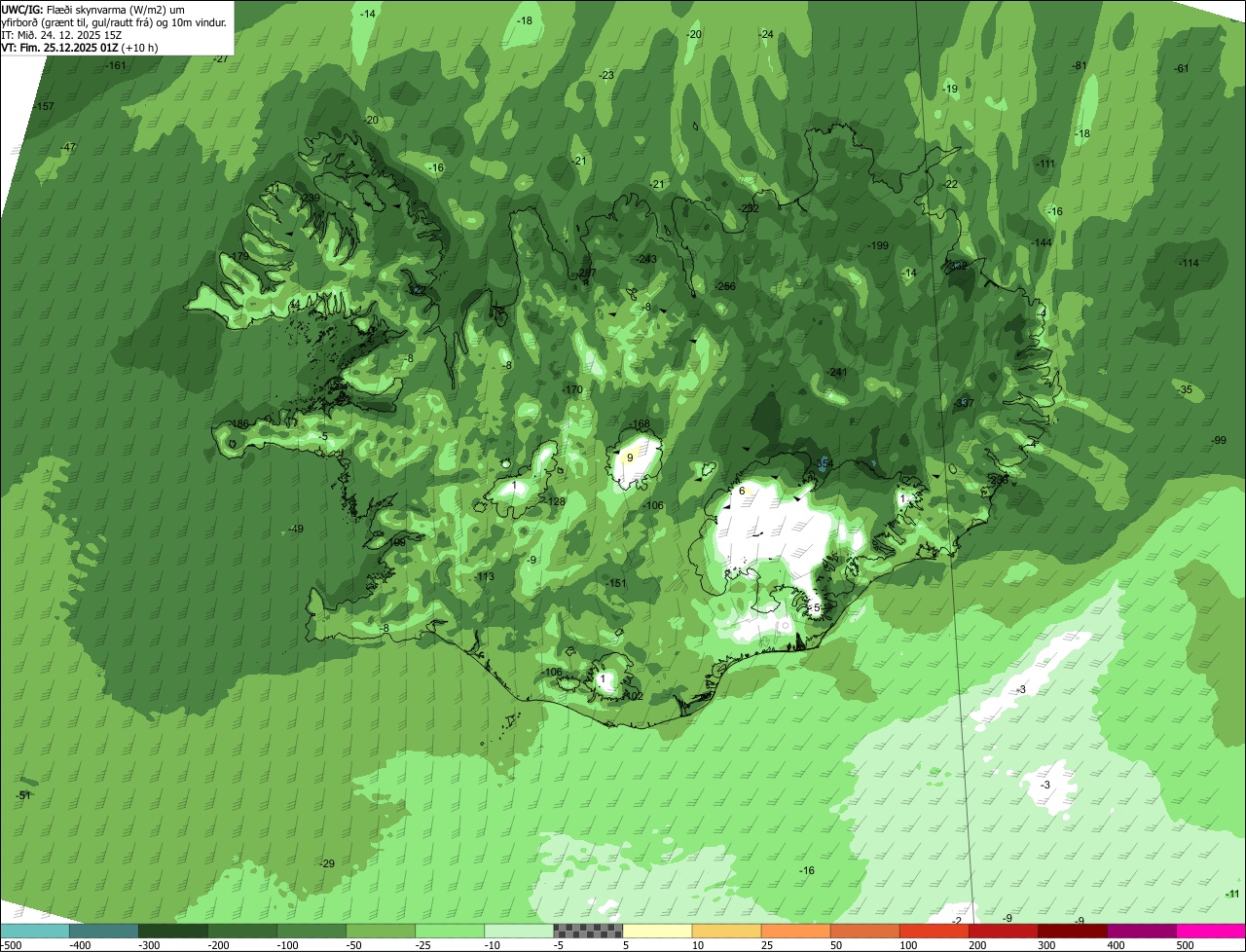Screen dimensions: 1246x952
Task: Click the '-144' value on the map
Action: (x=1043, y=242)
